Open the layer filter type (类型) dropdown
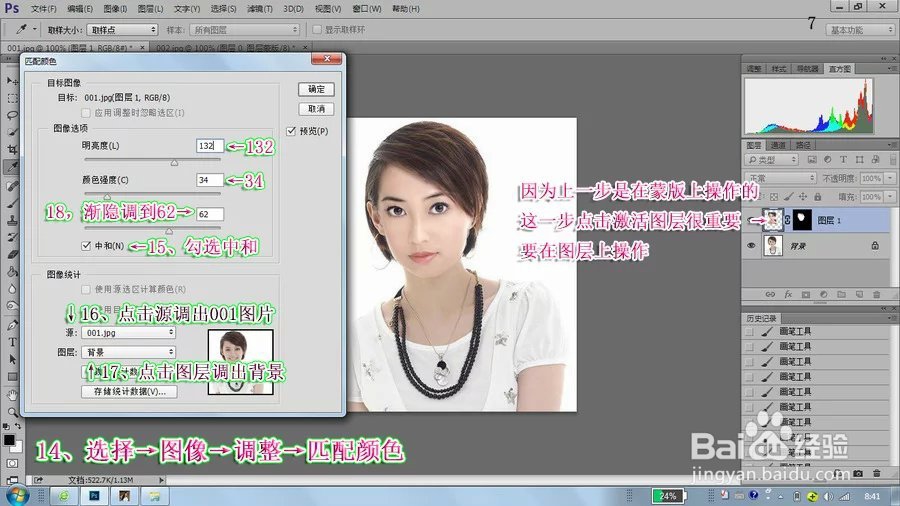Viewport: 900px width, 506px height. pos(771,159)
